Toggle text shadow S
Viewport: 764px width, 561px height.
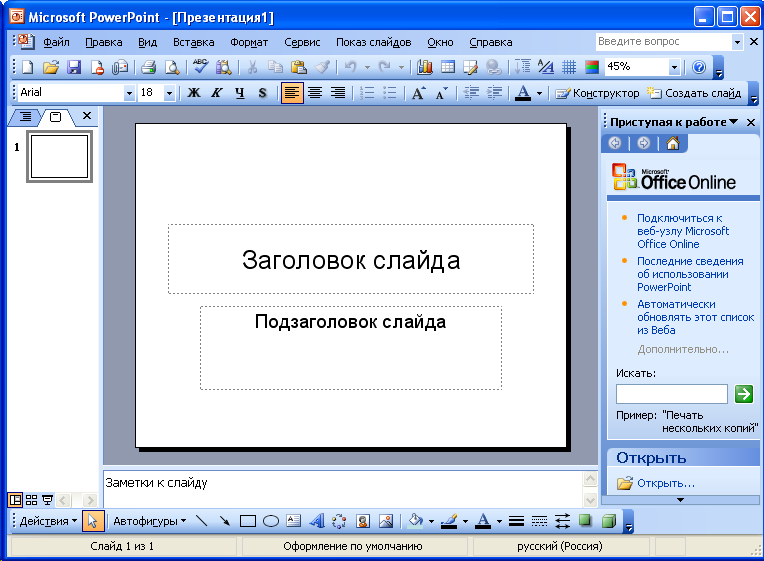262,93
